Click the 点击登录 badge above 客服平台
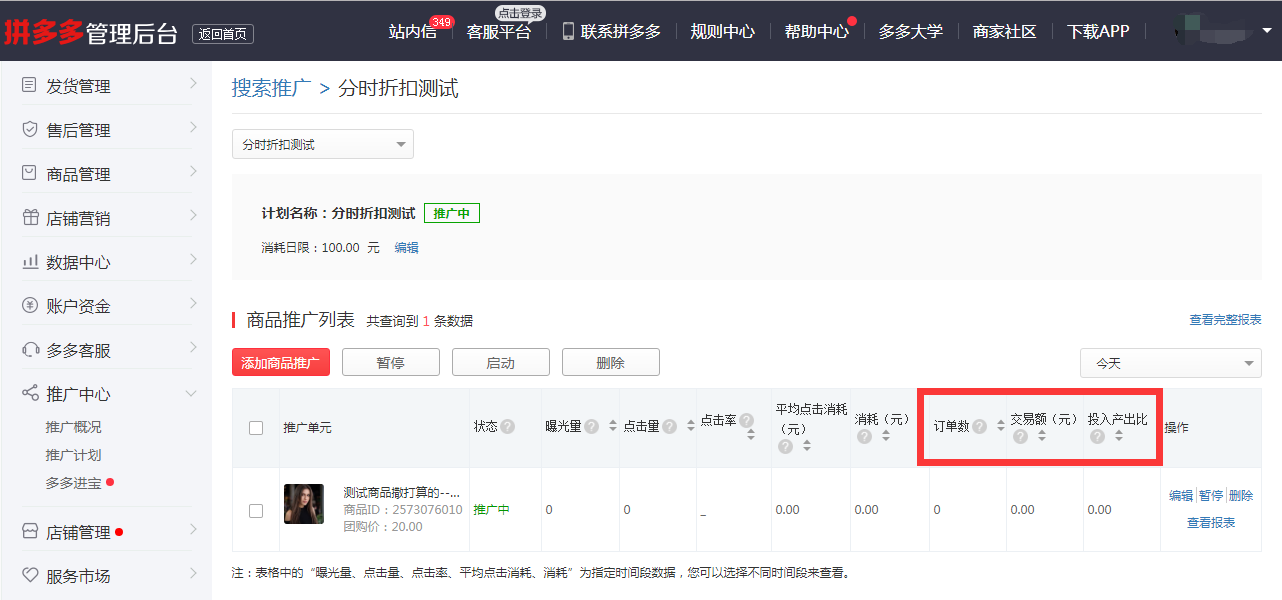This screenshot has height=600, width=1282. click(519, 13)
